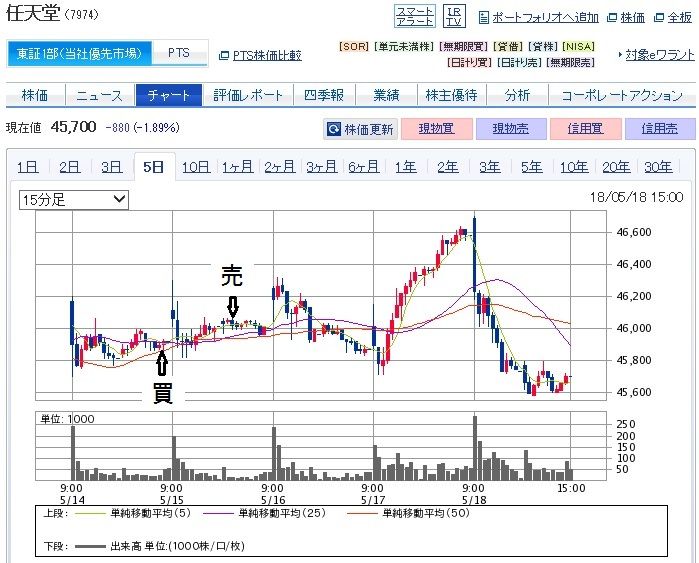Switch to the PTS market tab
The height and width of the screenshot is (563, 699).
coord(179,53)
